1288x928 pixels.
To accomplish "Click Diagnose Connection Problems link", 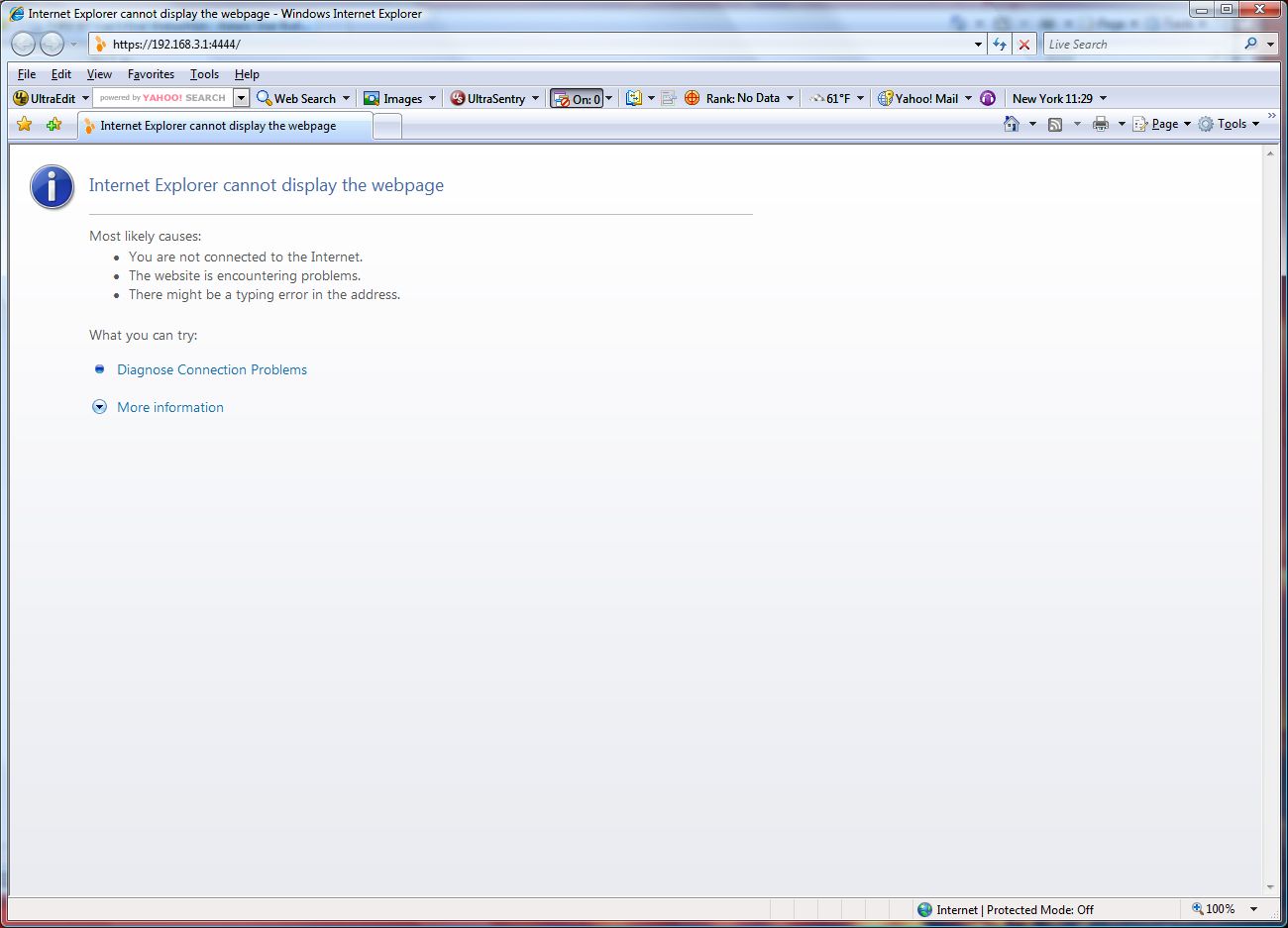I will [212, 369].
